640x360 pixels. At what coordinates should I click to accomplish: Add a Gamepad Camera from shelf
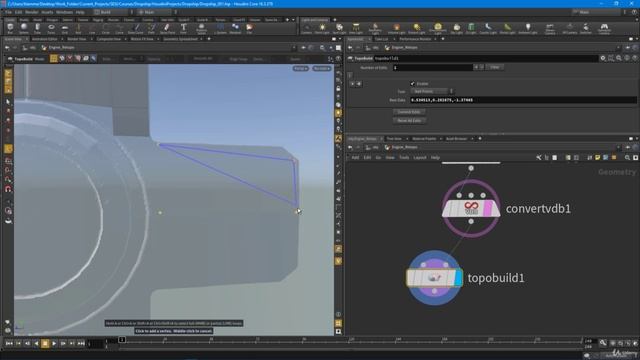[x=604, y=29]
